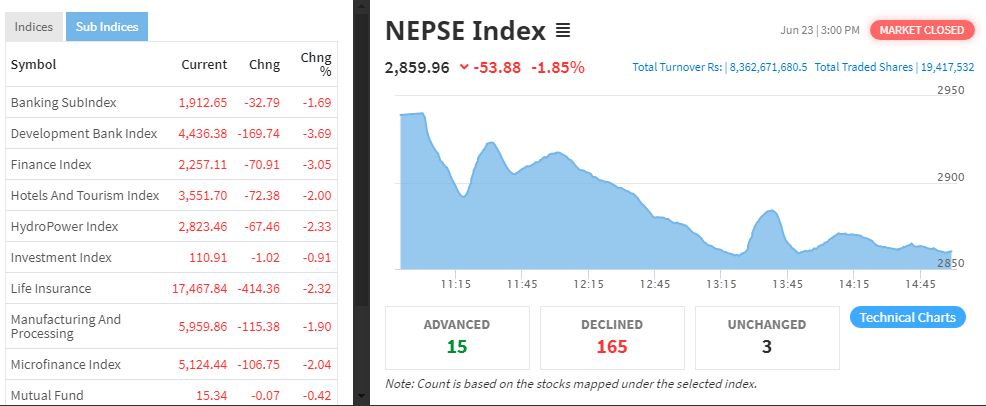Select the ADVANCED count box
This screenshot has height=406, width=986.
pos(457,337)
